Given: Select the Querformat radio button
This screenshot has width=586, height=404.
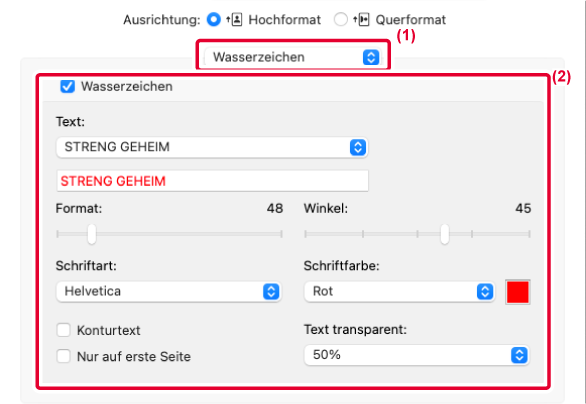Looking at the screenshot, I should (340, 19).
